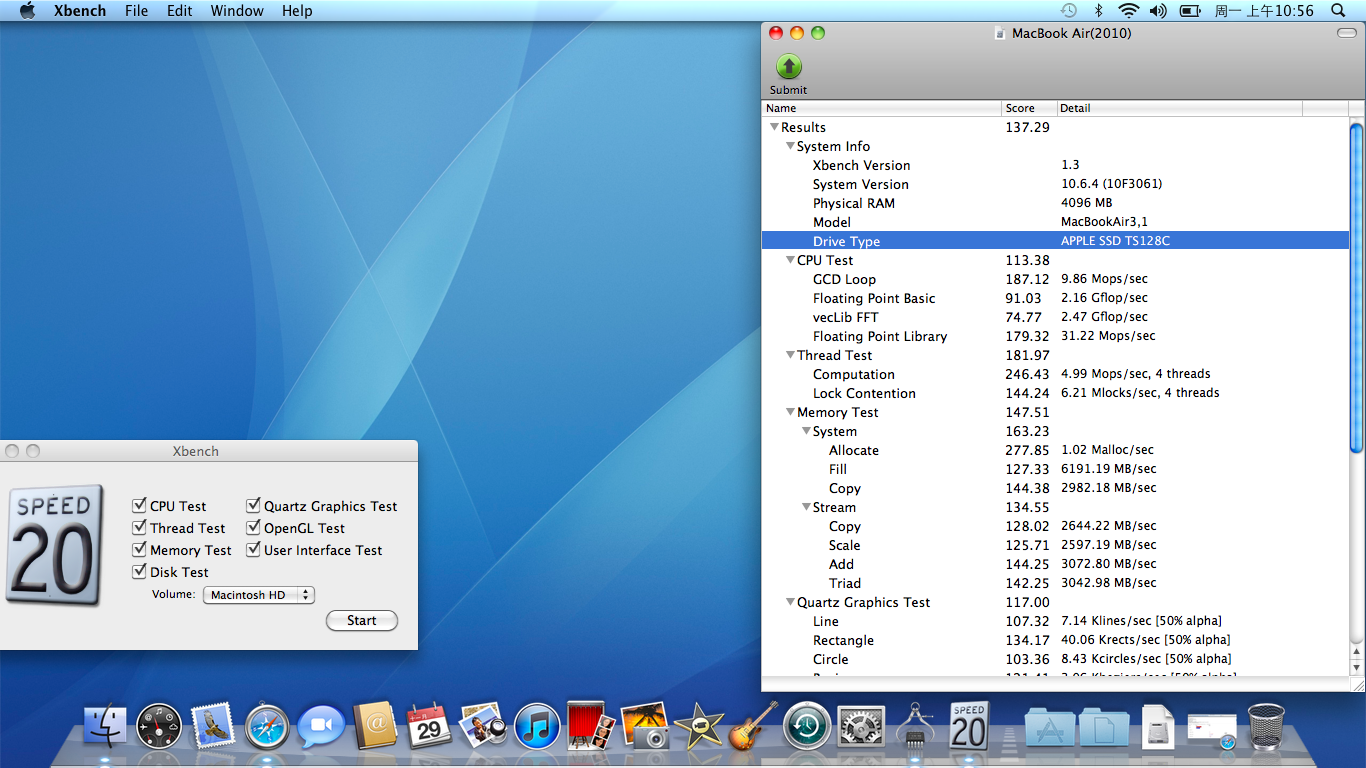The image size is (1366, 768).
Task: Click the scroll up arrow in results
Action: (x=1356, y=650)
